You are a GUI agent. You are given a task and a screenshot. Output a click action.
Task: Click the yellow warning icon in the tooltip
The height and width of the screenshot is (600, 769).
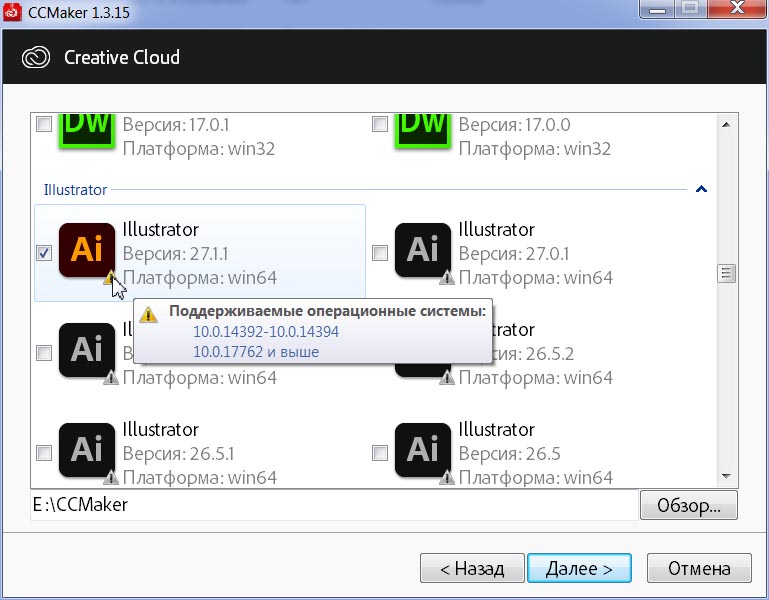(148, 314)
